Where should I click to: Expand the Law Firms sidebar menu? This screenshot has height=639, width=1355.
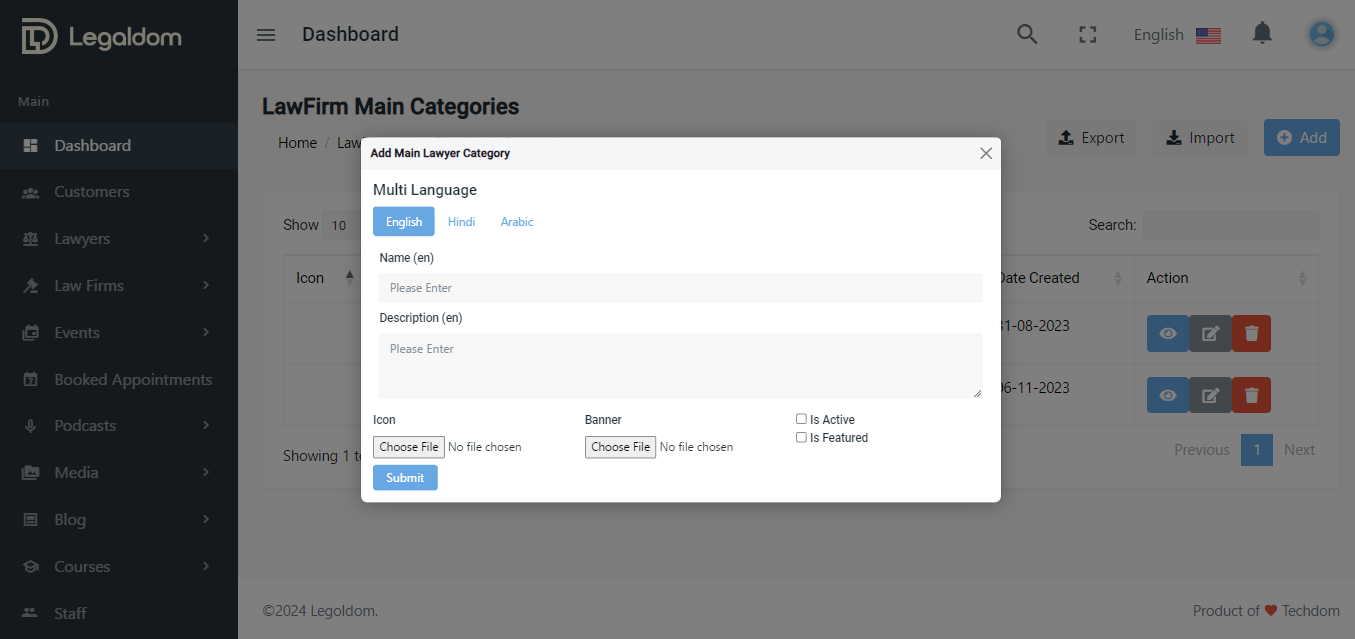coord(119,286)
